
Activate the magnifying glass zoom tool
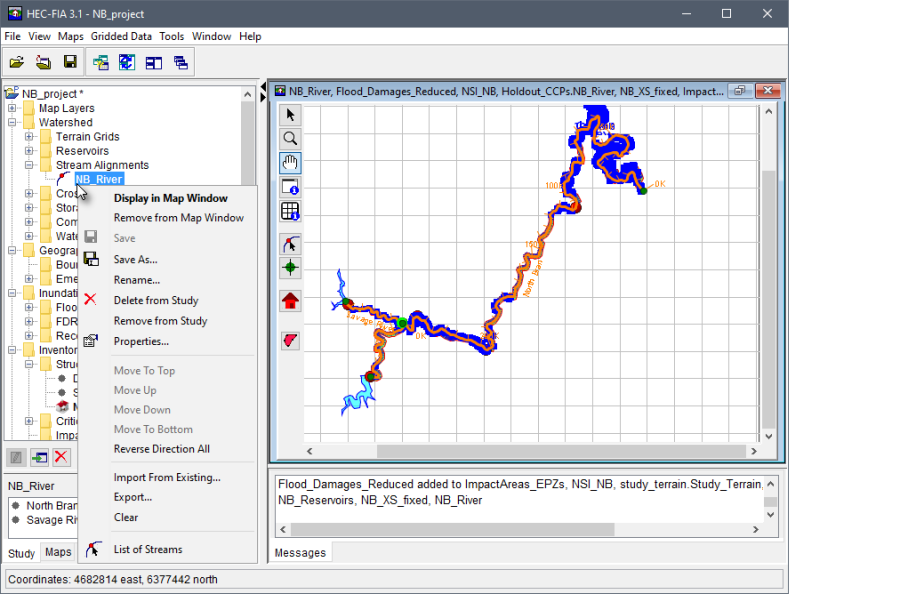coord(291,139)
